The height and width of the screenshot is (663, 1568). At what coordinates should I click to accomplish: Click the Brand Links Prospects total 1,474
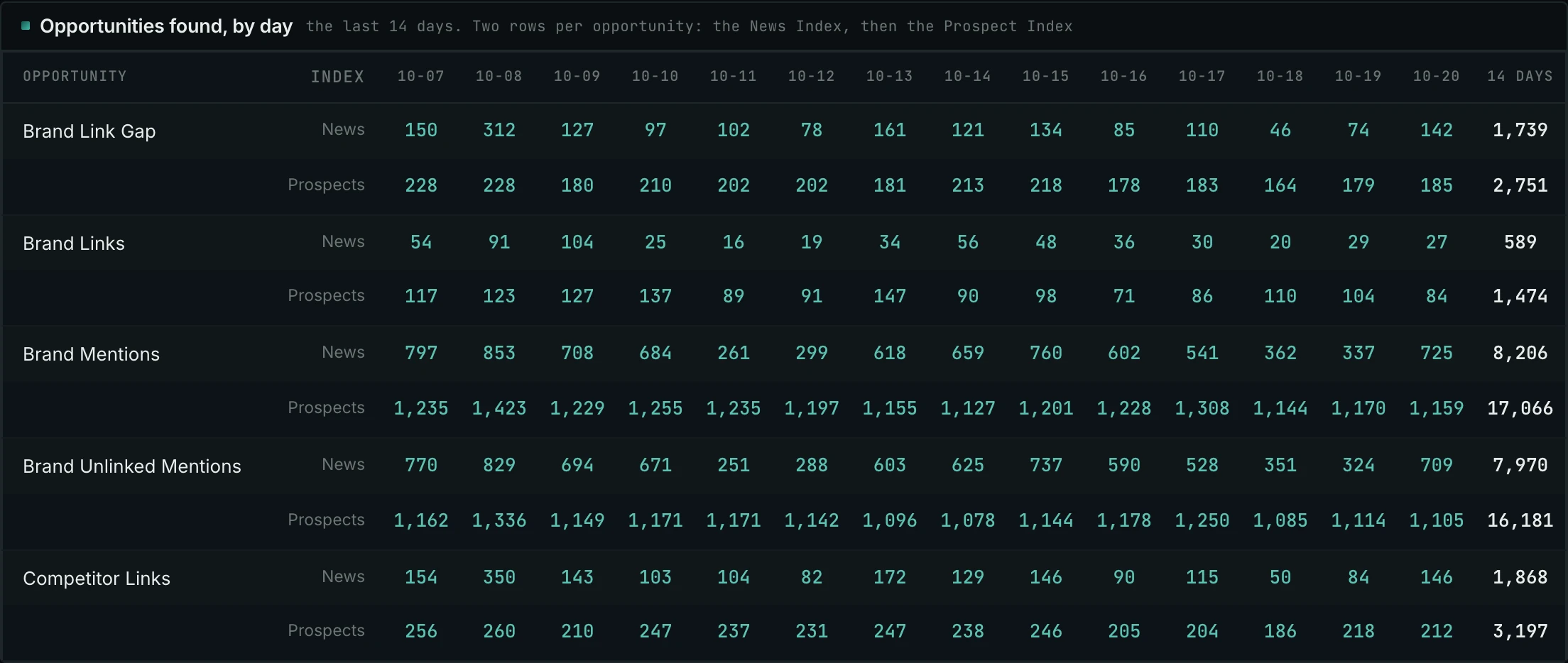pos(1520,296)
